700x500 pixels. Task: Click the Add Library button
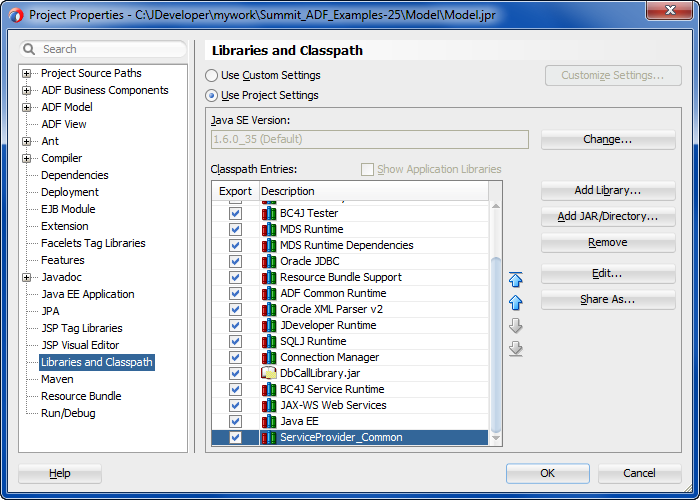608,191
